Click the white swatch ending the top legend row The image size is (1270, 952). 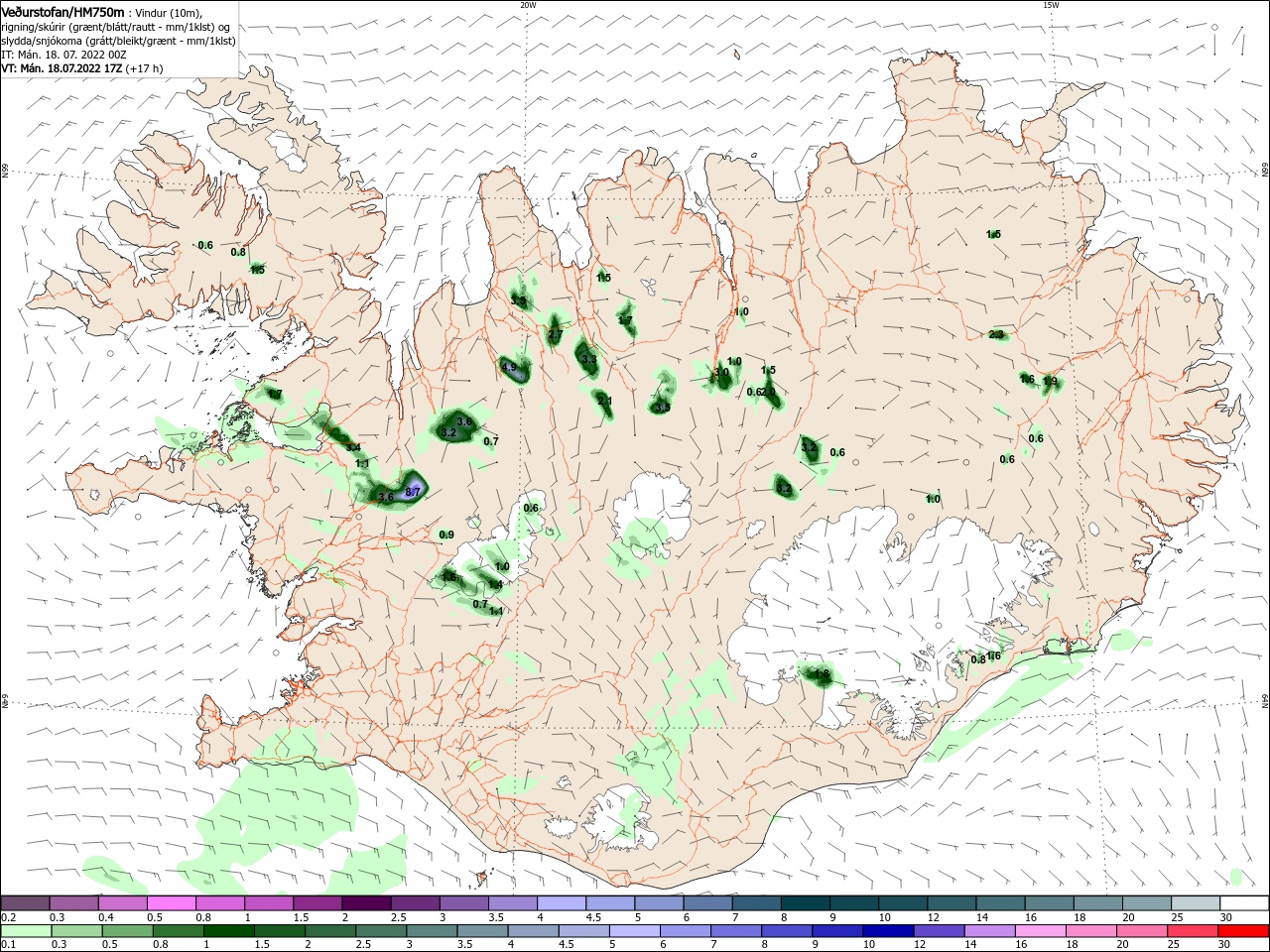(x=1244, y=903)
